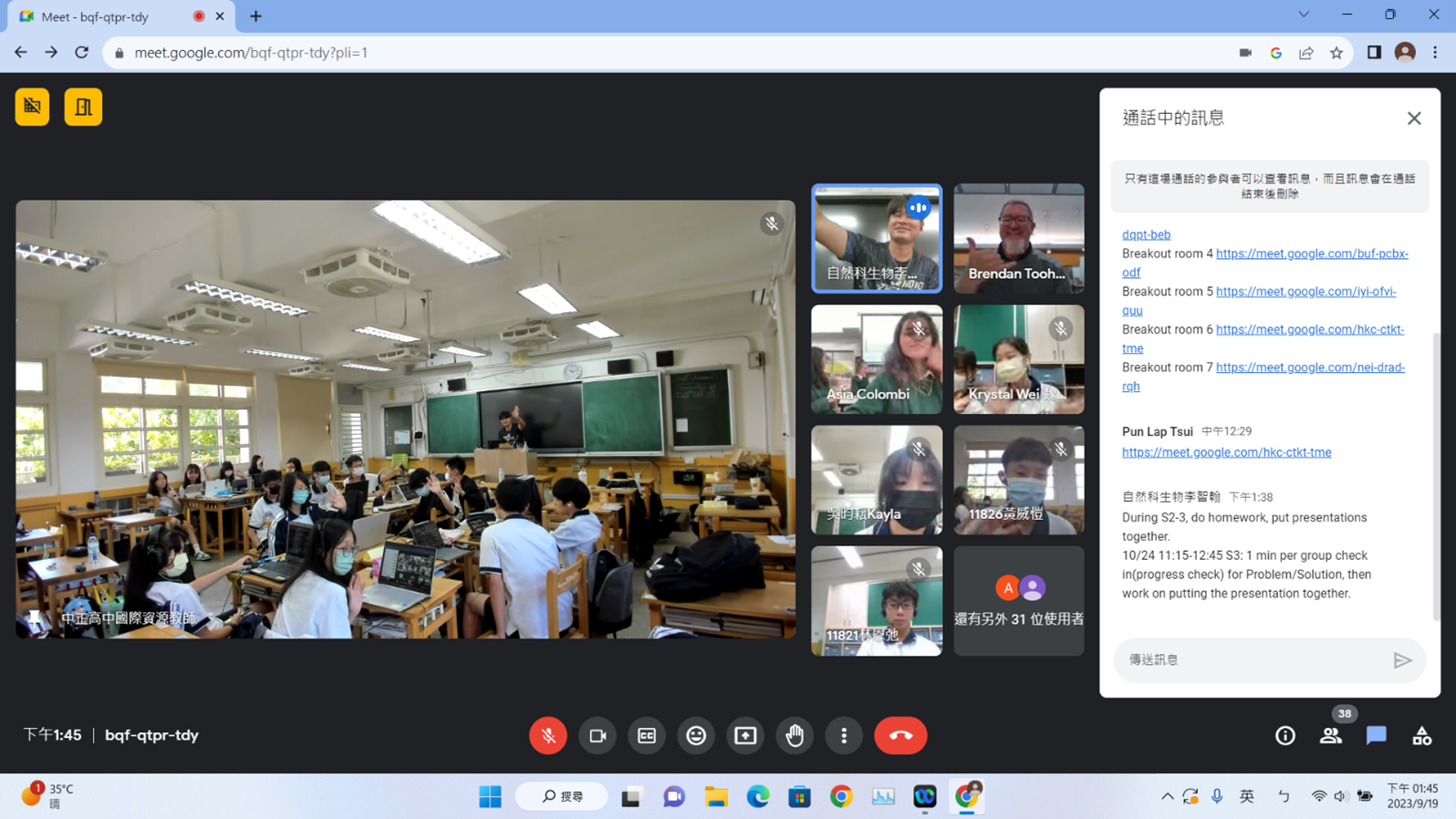The image size is (1456, 819).
Task: Open Pun Lap Tsui's shared meet link
Action: tap(1226, 452)
